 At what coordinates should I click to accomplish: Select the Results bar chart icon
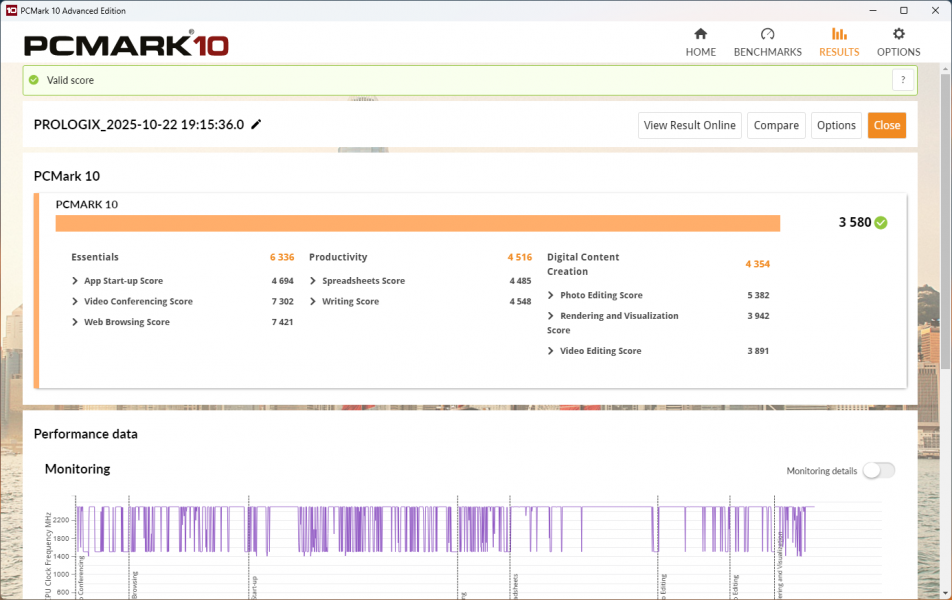pos(839,34)
